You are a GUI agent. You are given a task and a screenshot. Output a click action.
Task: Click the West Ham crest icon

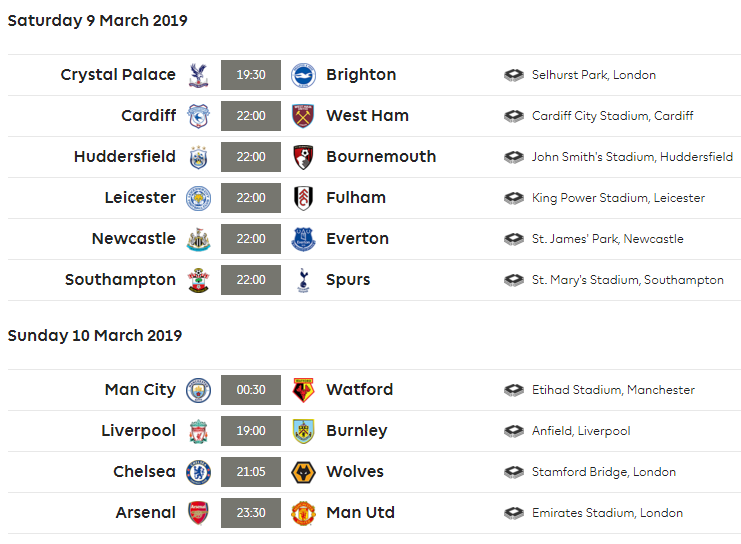303,116
